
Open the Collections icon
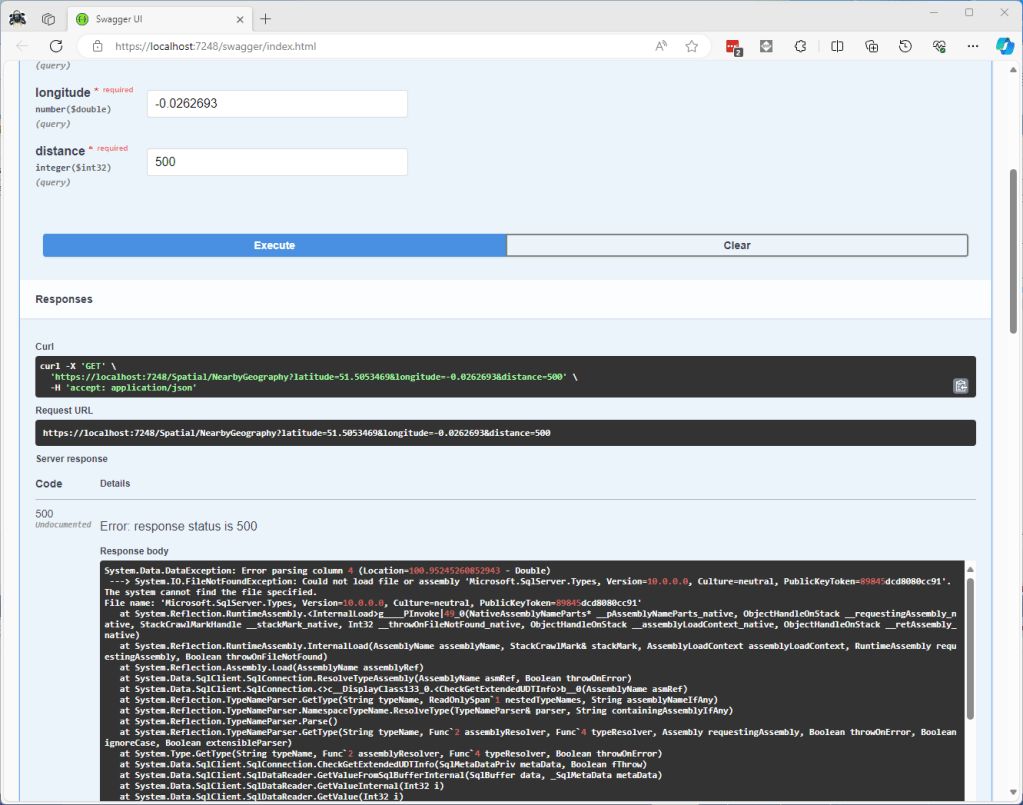pos(872,46)
